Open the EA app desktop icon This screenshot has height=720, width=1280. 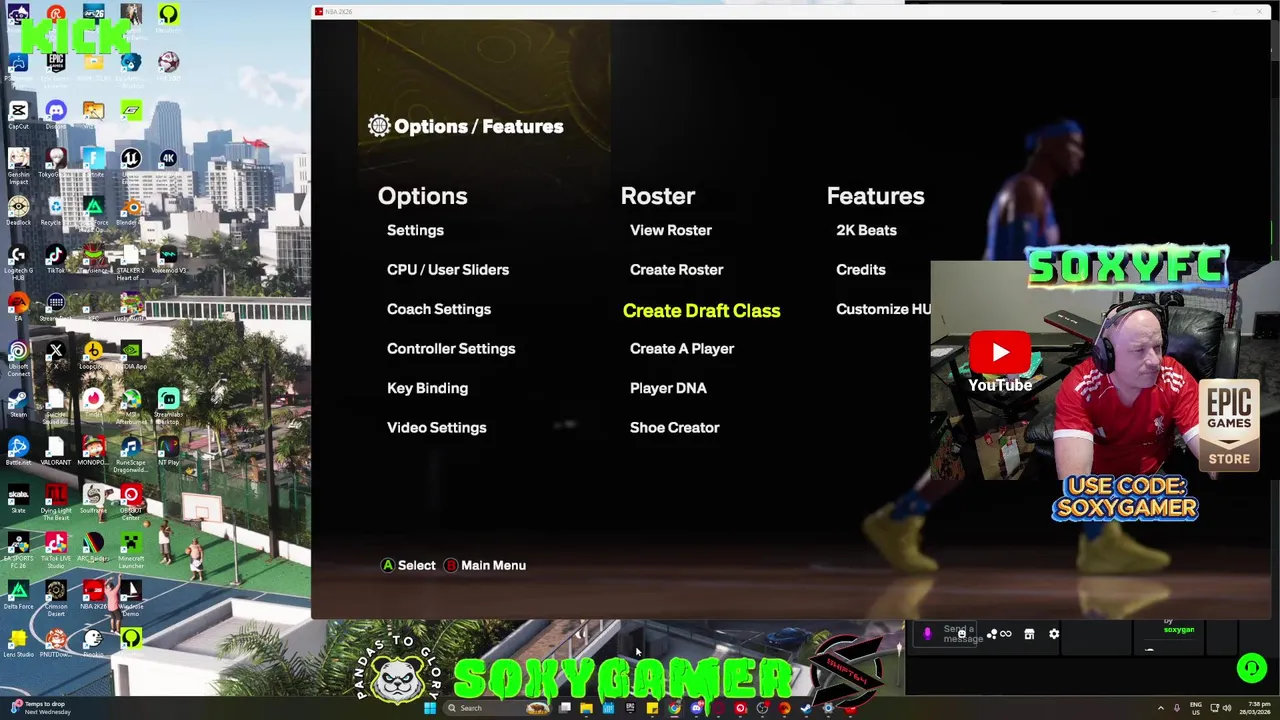tap(18, 307)
